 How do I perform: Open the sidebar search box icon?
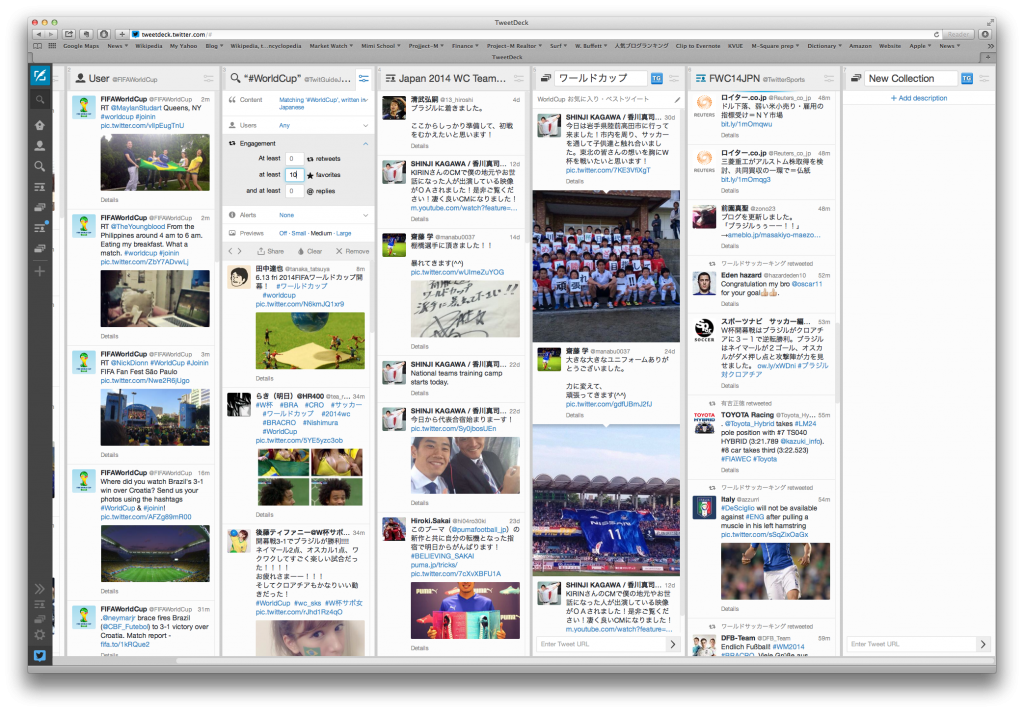pos(40,100)
